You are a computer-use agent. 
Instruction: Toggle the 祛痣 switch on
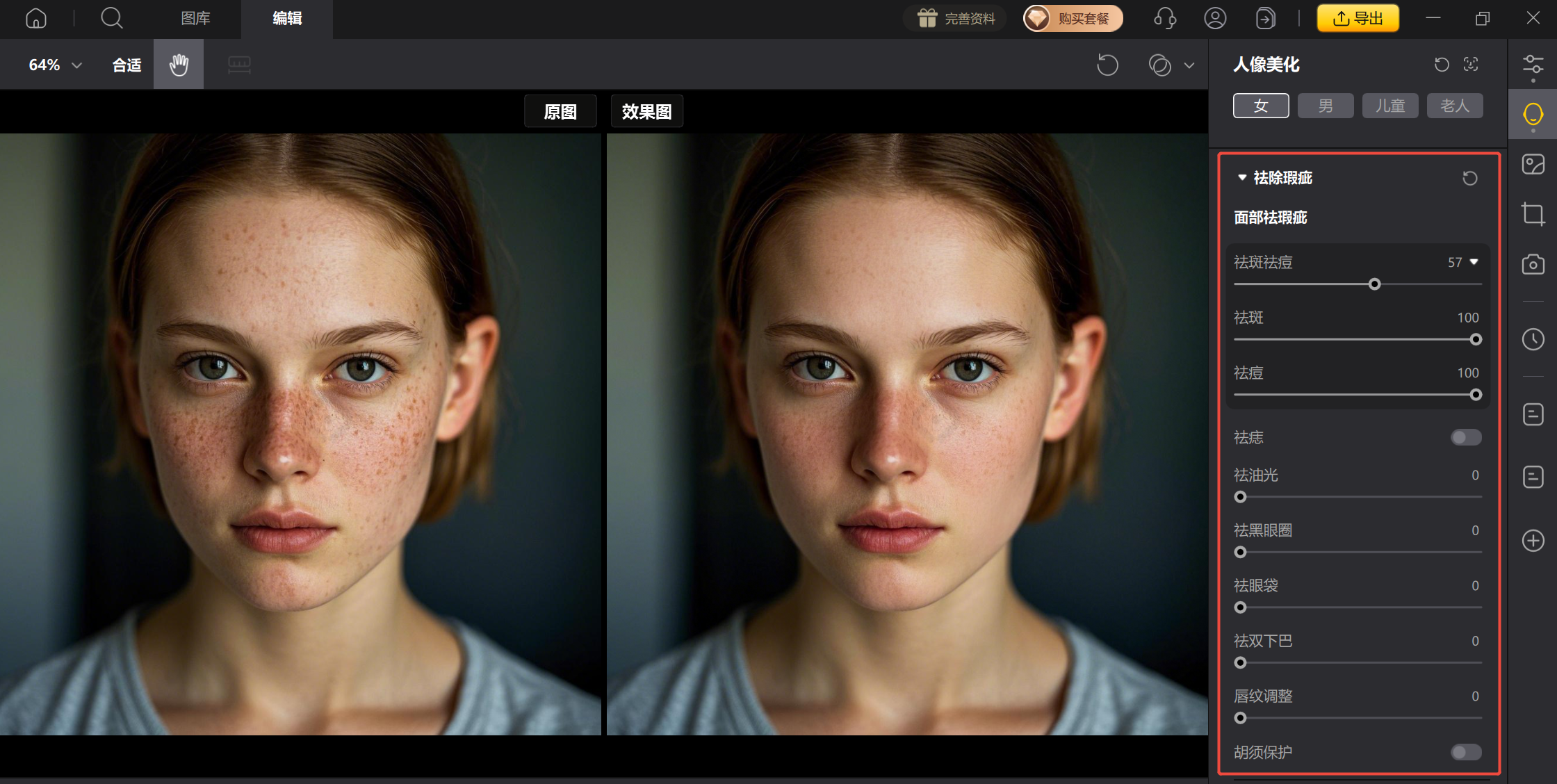(1466, 437)
